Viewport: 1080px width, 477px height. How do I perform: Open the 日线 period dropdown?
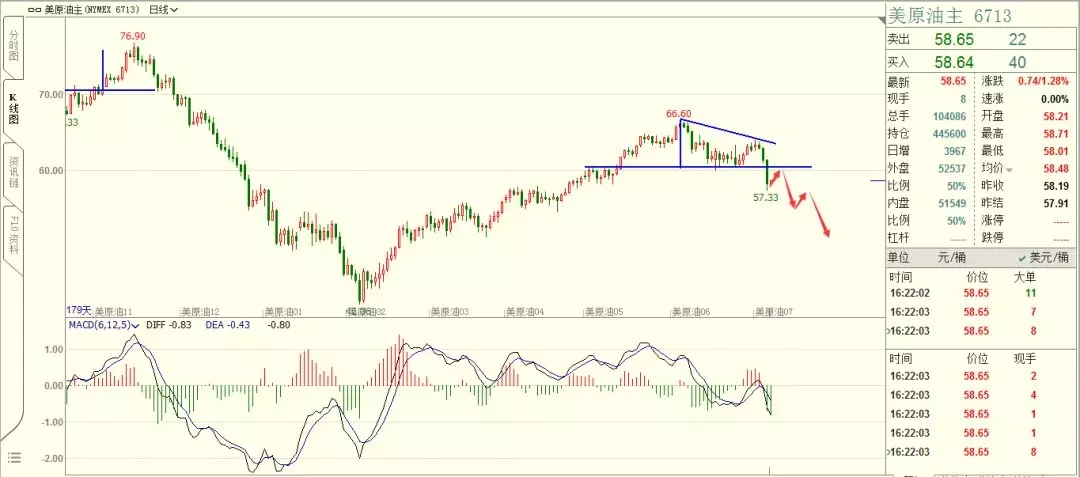(x=163, y=10)
